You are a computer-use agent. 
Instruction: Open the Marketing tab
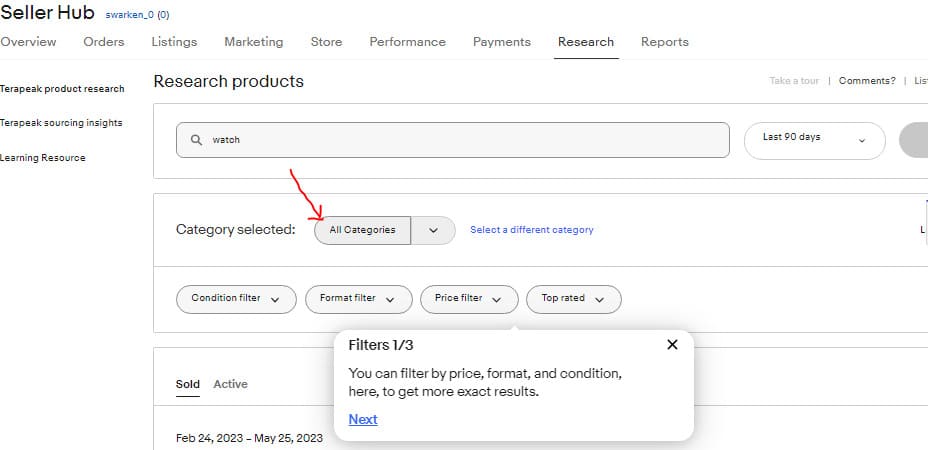click(253, 42)
